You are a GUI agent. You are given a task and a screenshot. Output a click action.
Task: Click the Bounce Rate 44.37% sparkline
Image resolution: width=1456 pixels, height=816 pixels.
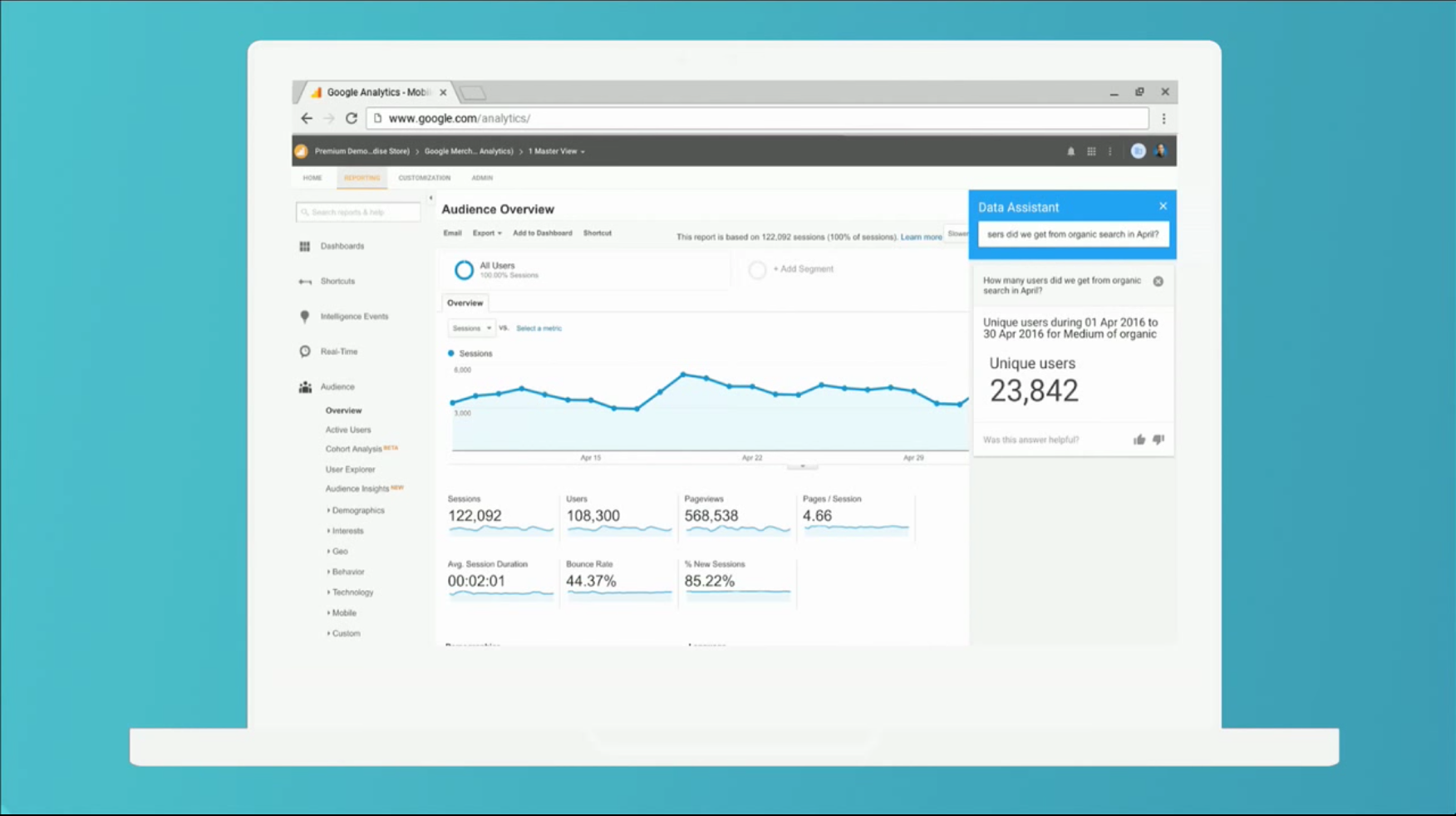pos(619,594)
